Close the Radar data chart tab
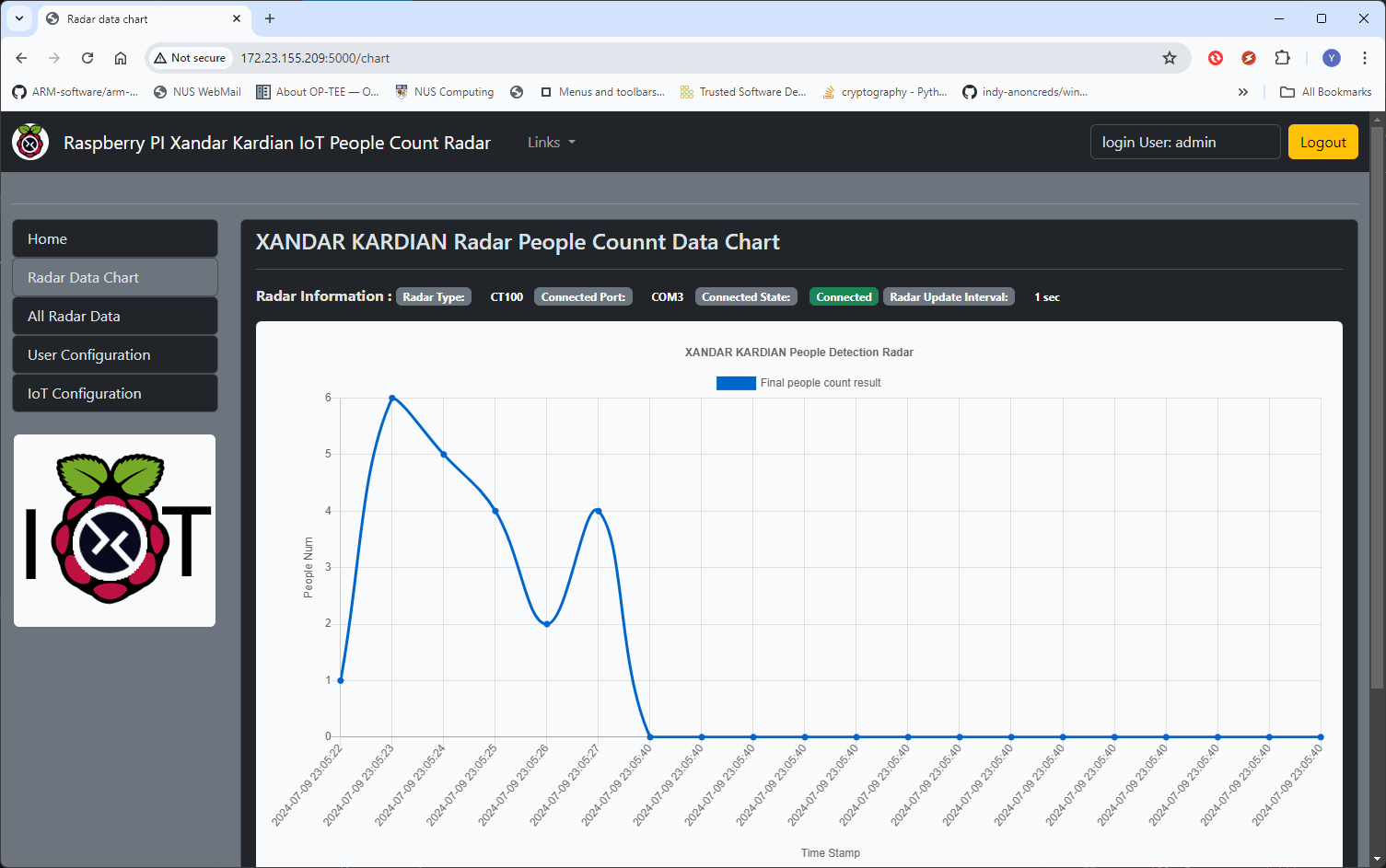 pos(237,18)
